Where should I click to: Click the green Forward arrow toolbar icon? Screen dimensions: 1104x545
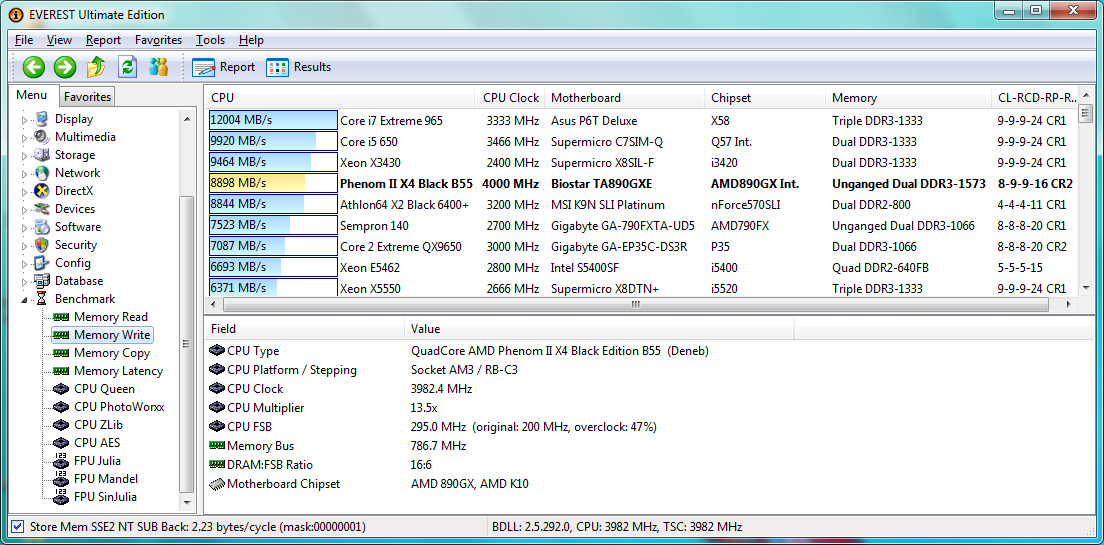(x=65, y=67)
